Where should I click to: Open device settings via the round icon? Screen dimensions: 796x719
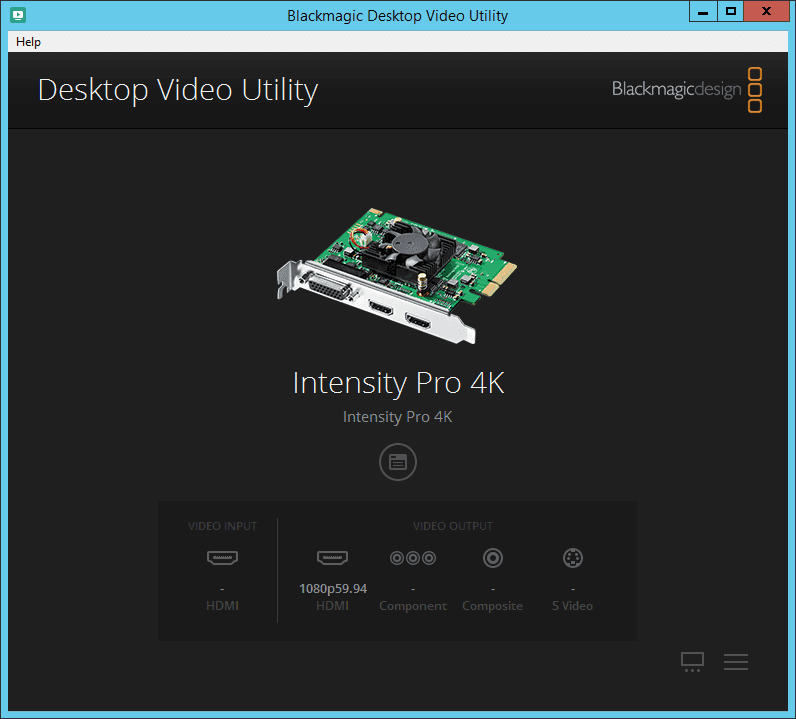(397, 462)
